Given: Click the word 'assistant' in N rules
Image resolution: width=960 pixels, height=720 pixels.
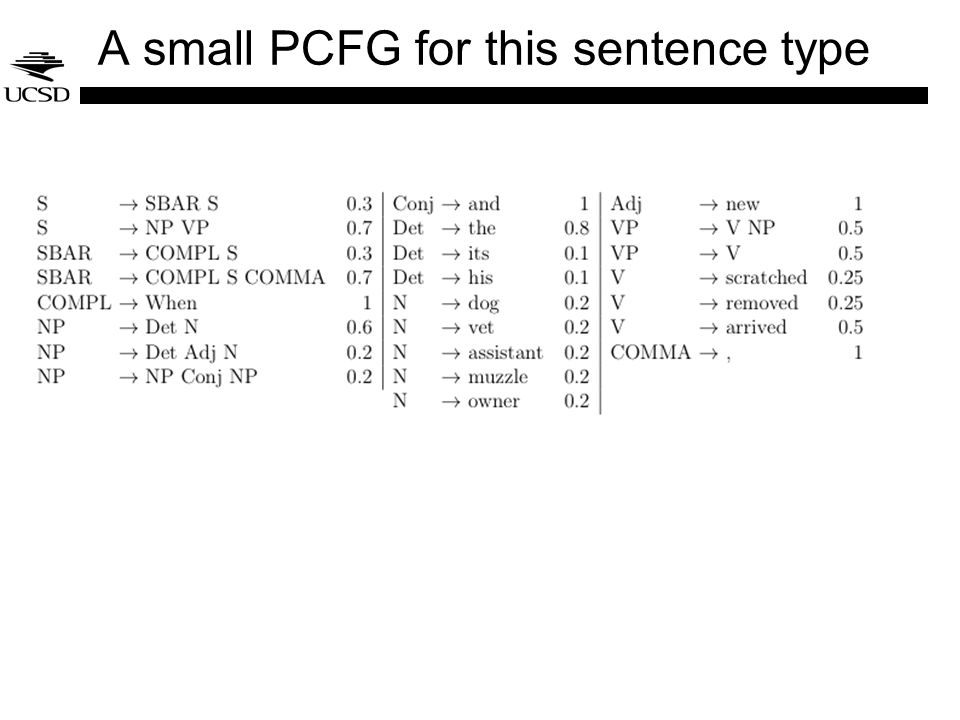Looking at the screenshot, I should 505,353.
